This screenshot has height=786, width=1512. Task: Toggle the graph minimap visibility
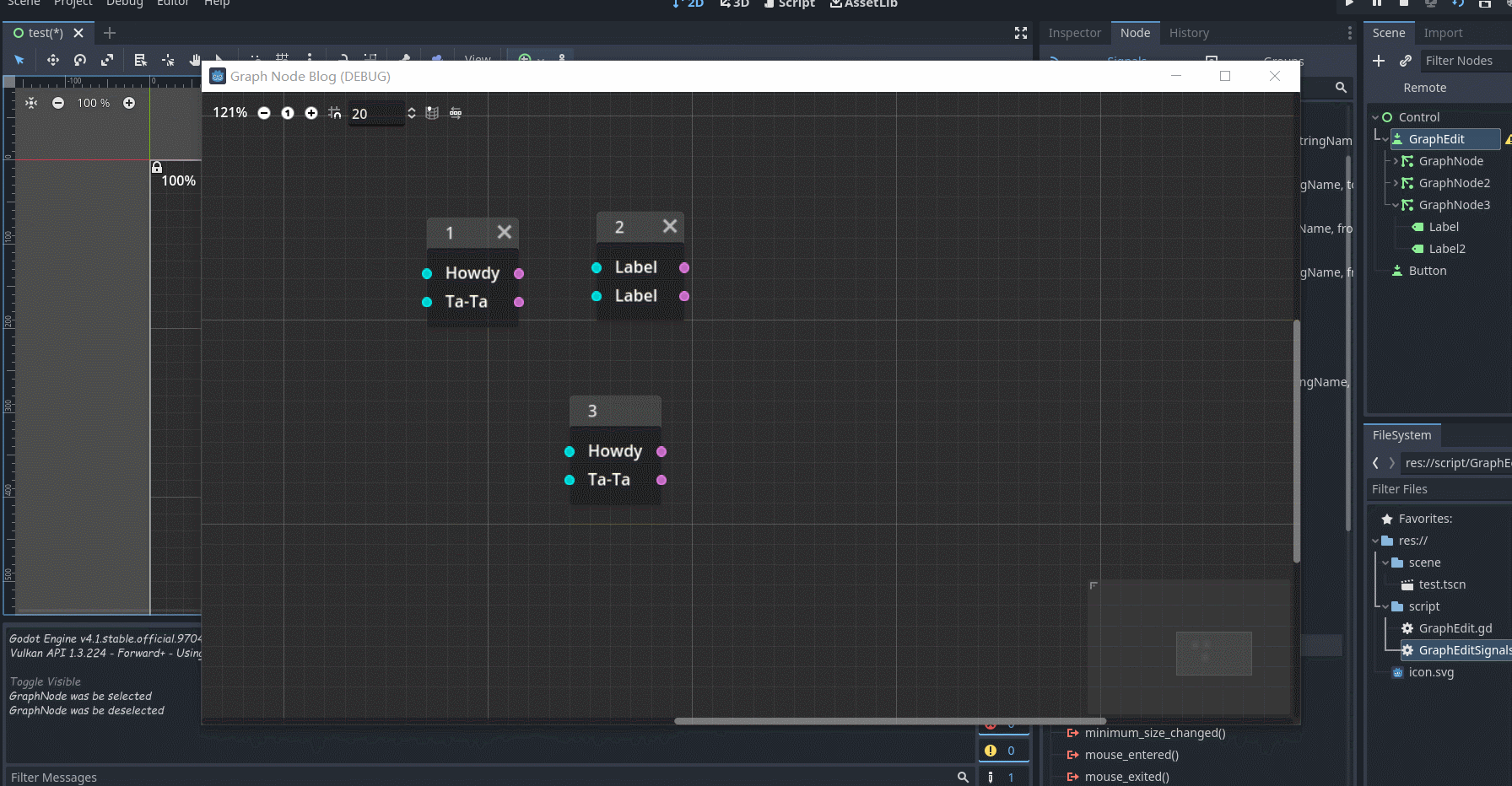point(432,112)
